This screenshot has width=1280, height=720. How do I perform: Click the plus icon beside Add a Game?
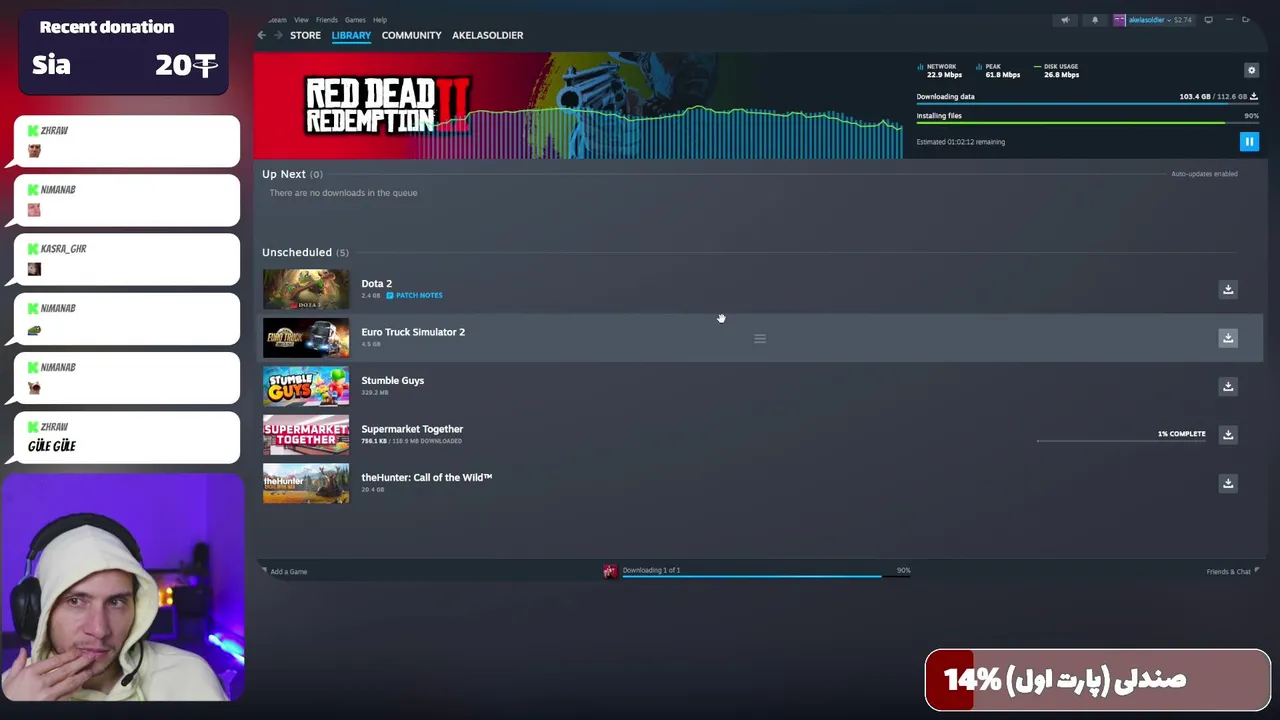(264, 571)
